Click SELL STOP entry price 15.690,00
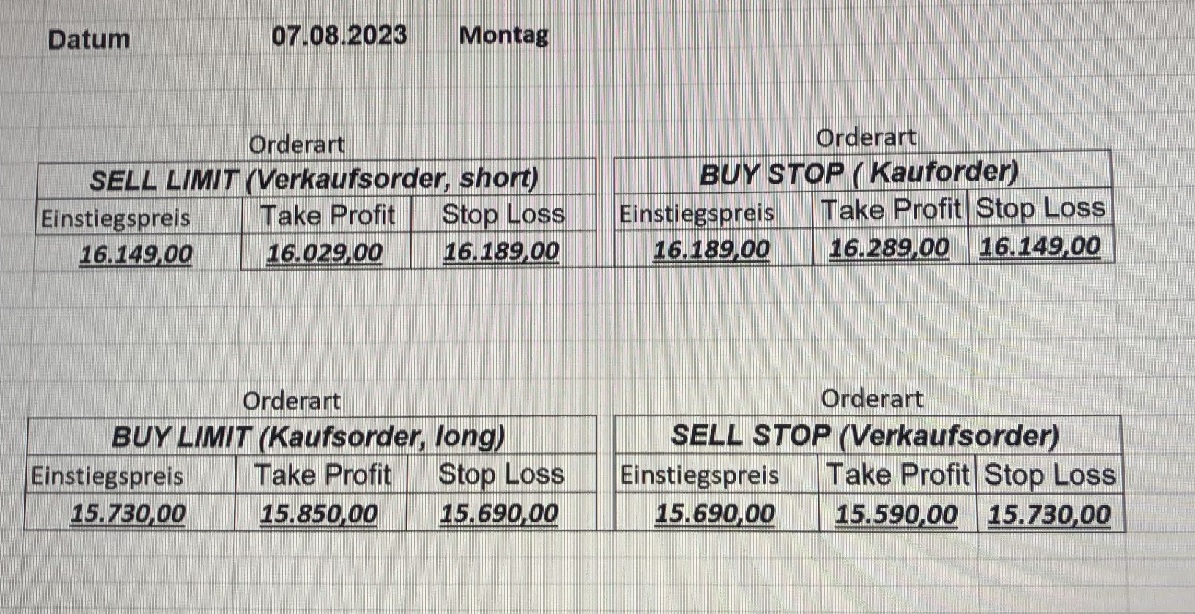The width and height of the screenshot is (1195, 614). coord(714,514)
